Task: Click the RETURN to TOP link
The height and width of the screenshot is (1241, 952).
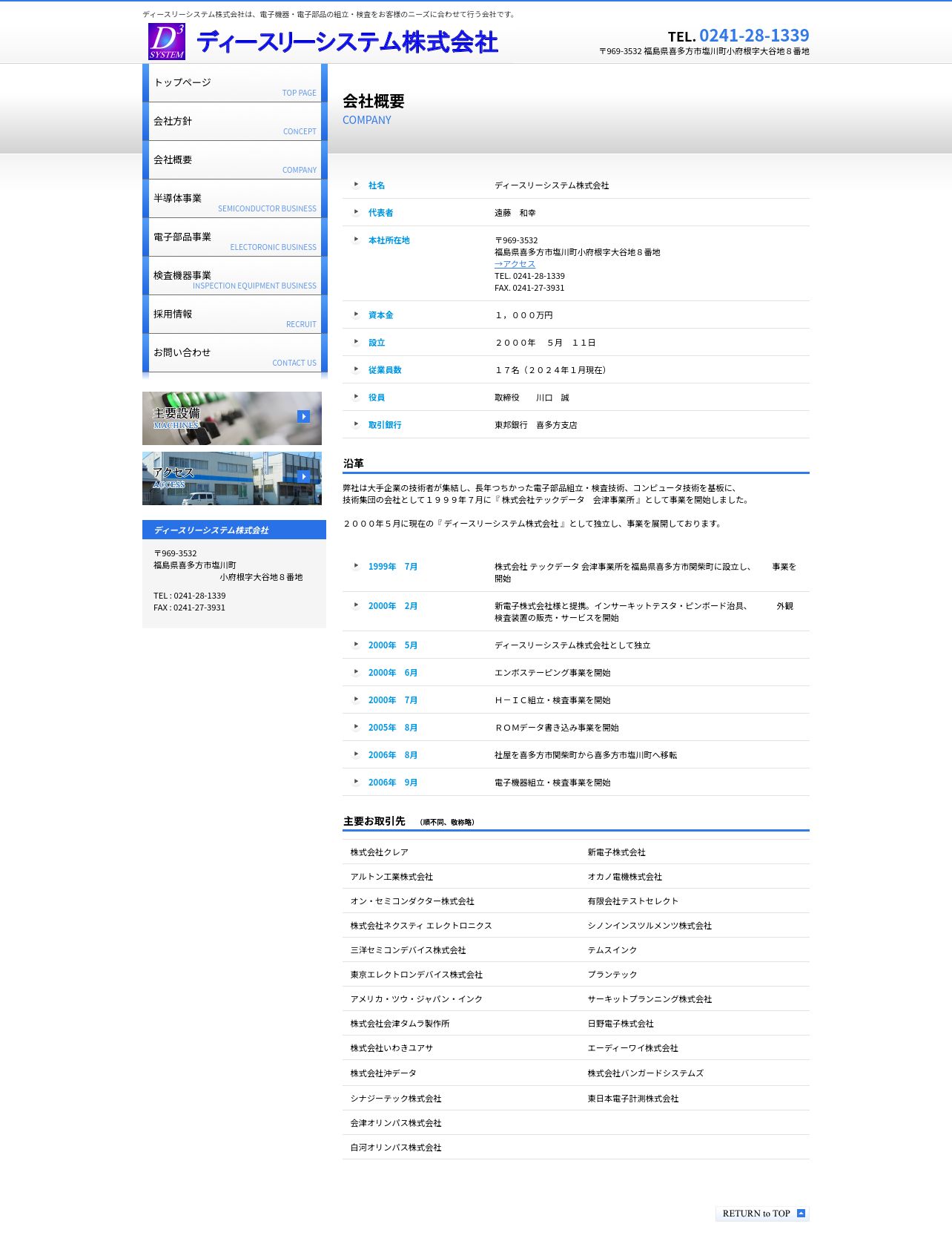Action: point(762,1214)
